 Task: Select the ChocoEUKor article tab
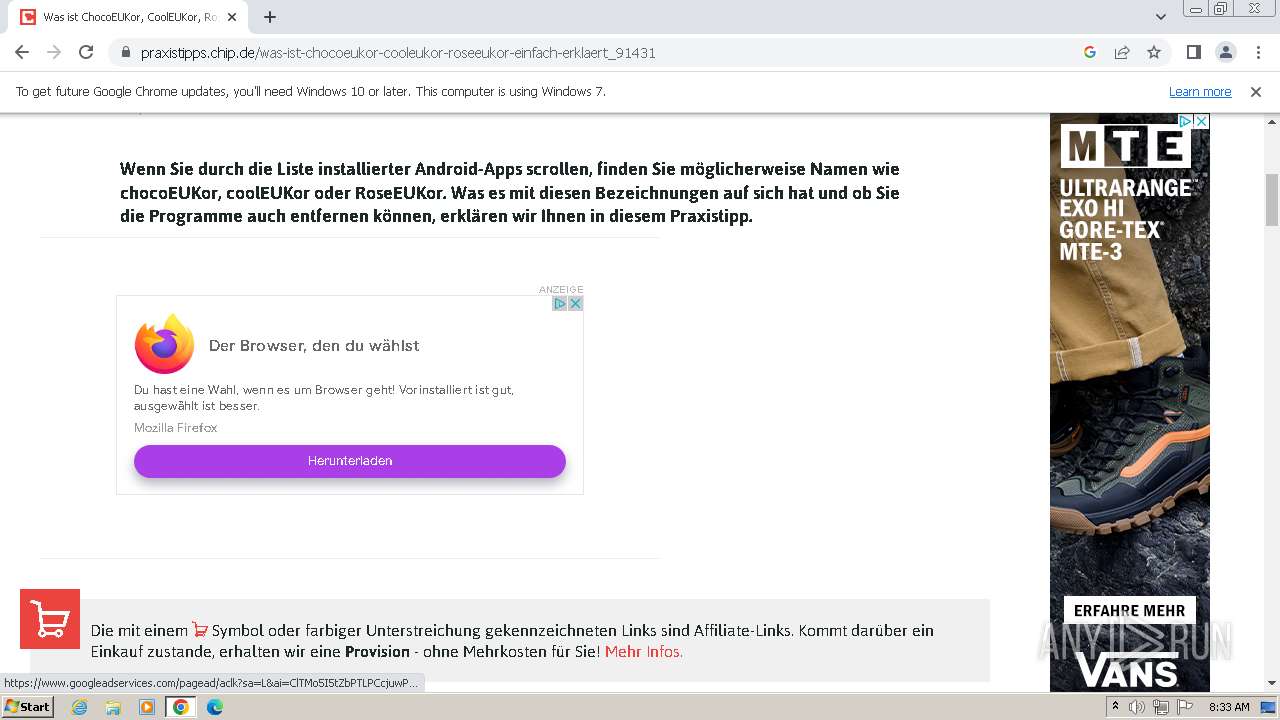(x=128, y=17)
